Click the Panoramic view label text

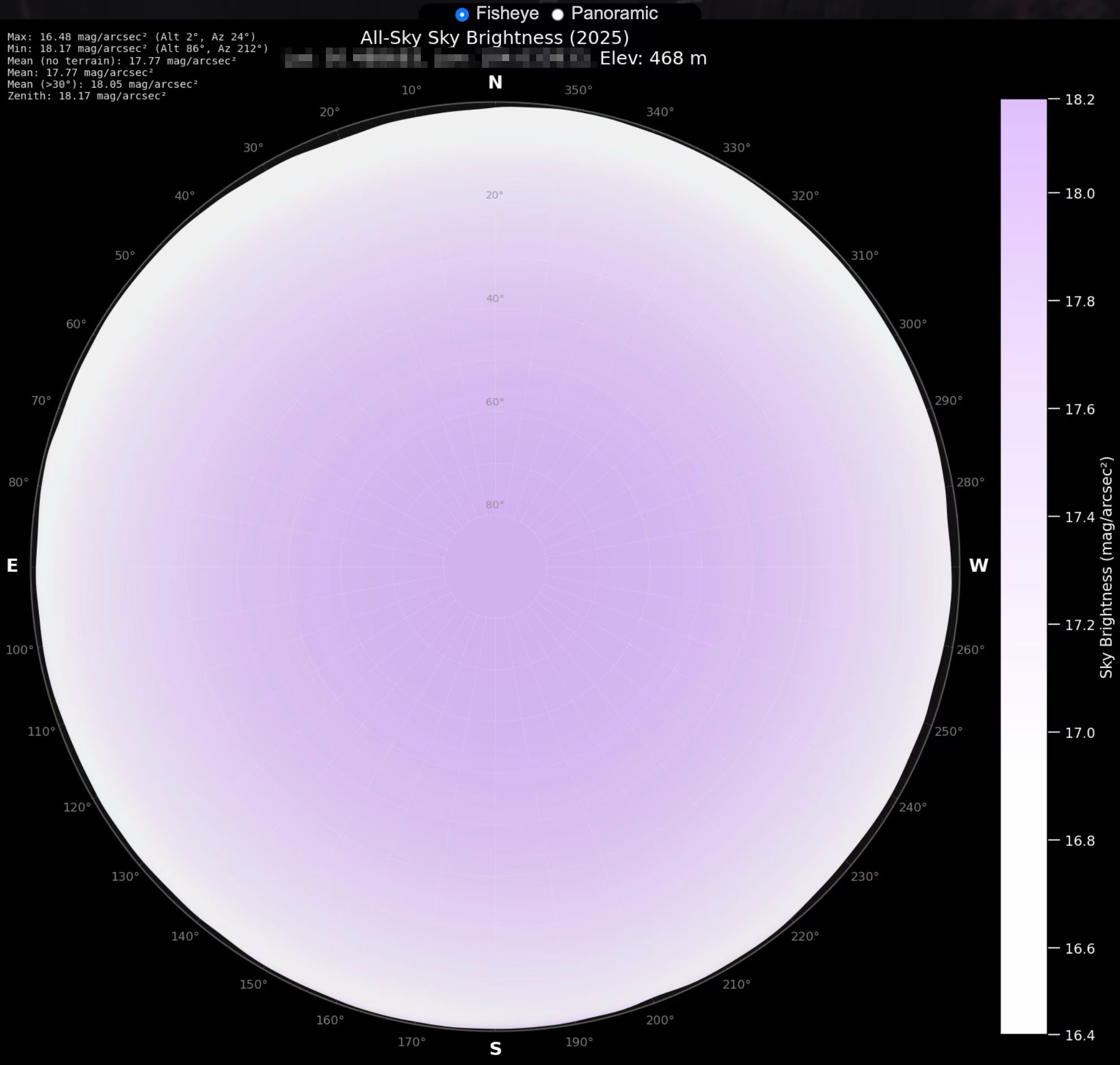pyautogui.click(x=614, y=13)
